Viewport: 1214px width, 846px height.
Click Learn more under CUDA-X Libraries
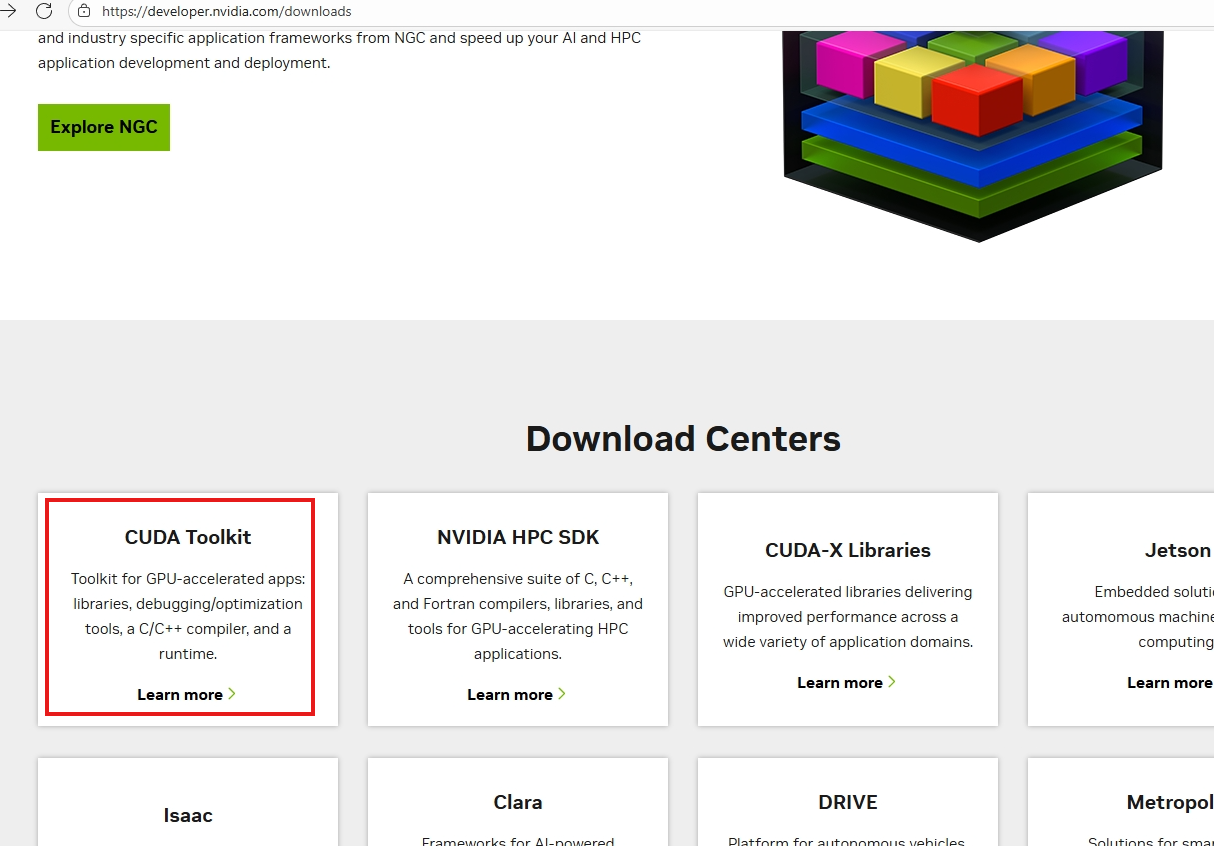tap(840, 682)
